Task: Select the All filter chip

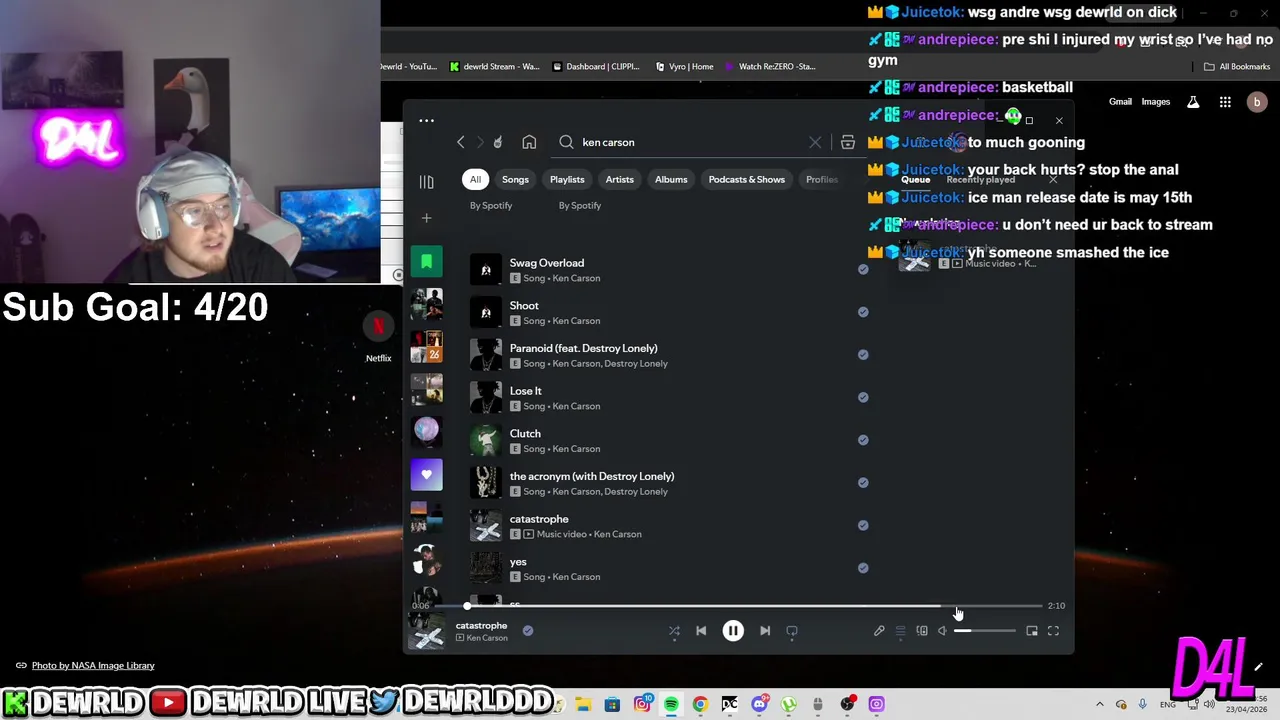Action: point(475,180)
